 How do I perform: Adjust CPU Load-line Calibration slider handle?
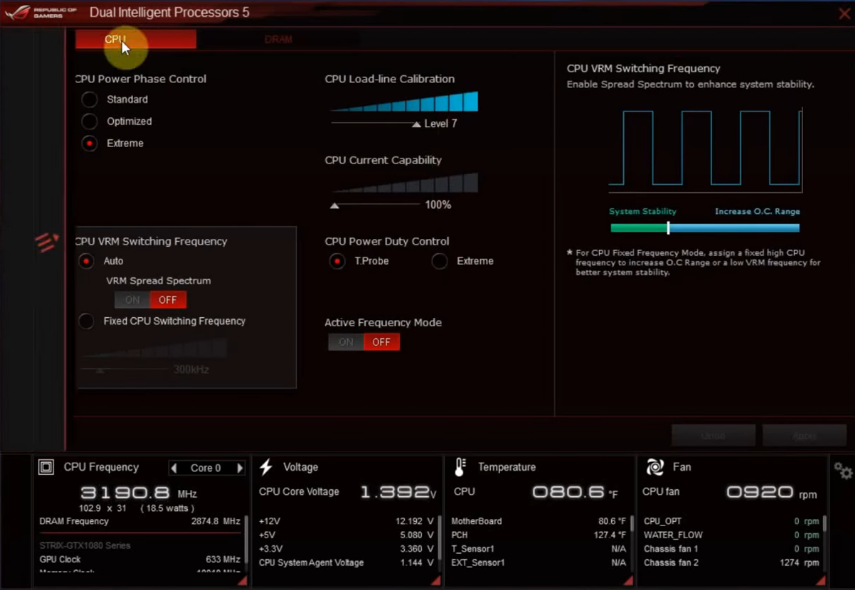(x=416, y=124)
